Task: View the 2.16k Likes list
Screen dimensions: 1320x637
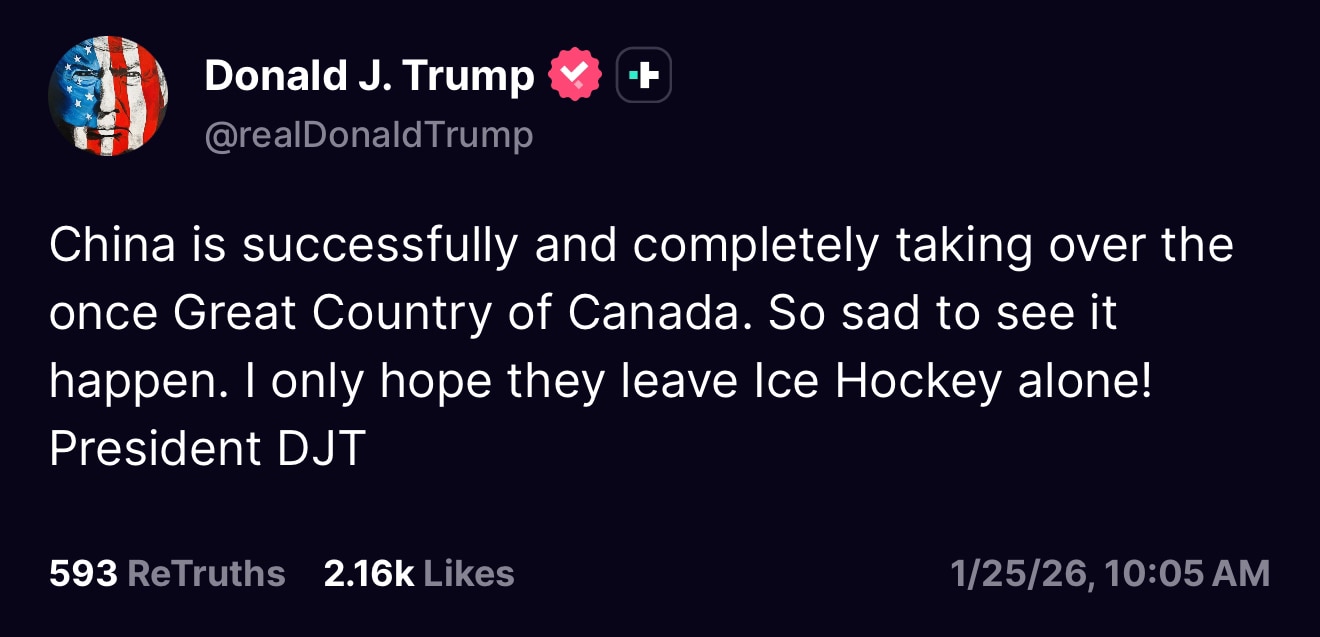Action: pyautogui.click(x=419, y=574)
